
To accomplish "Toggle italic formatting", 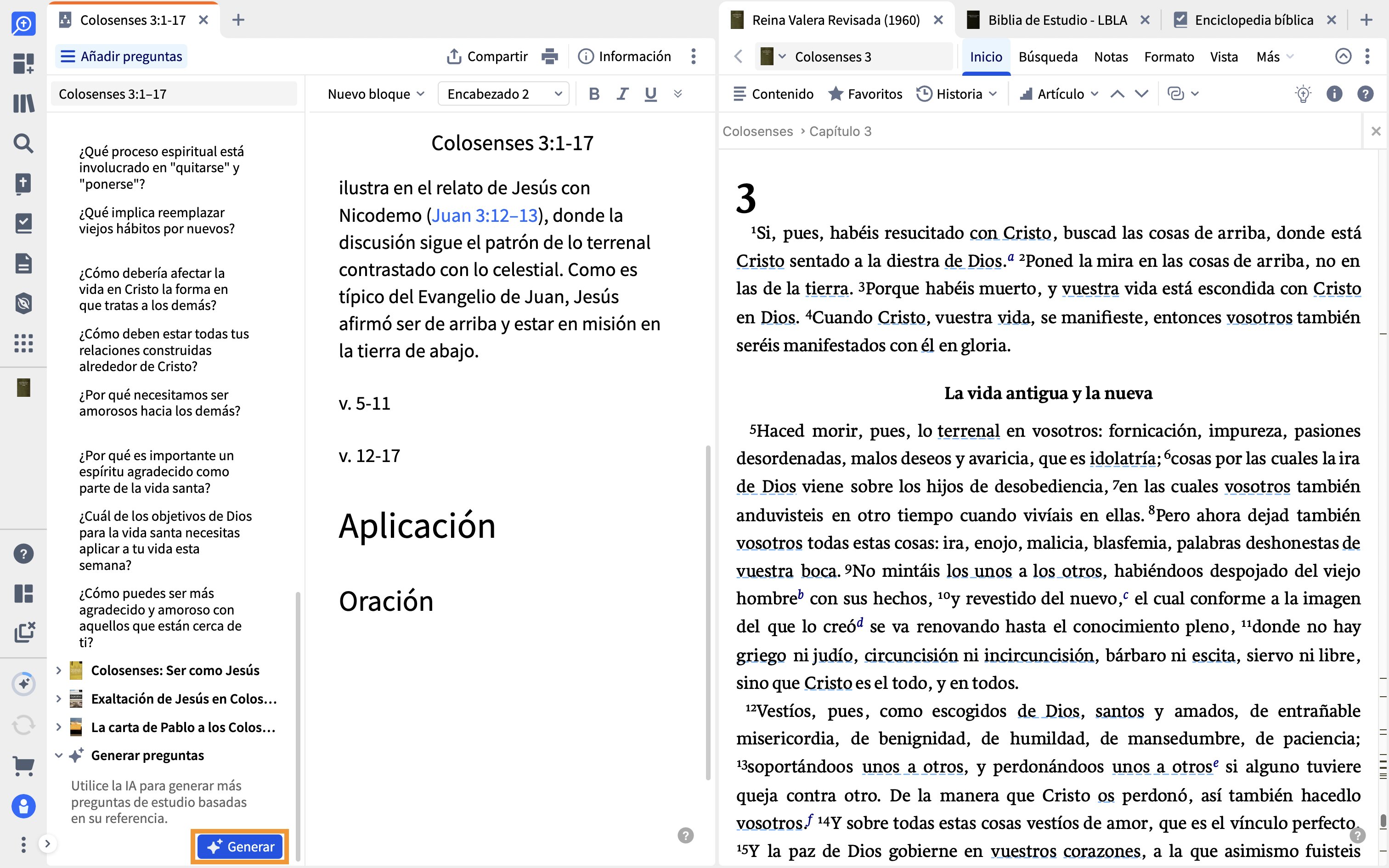I will click(622, 94).
